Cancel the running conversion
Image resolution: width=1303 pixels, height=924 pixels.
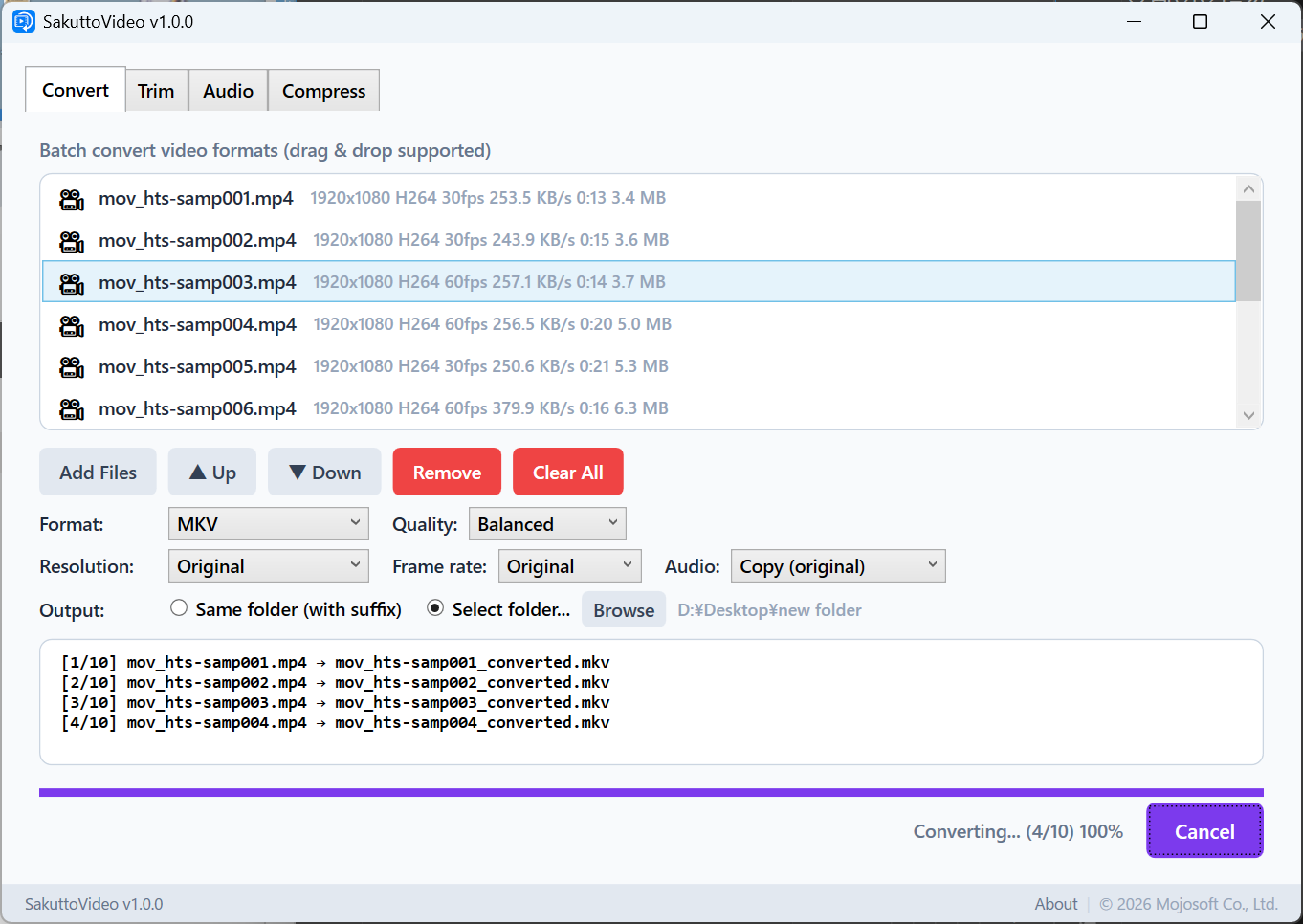(1204, 831)
